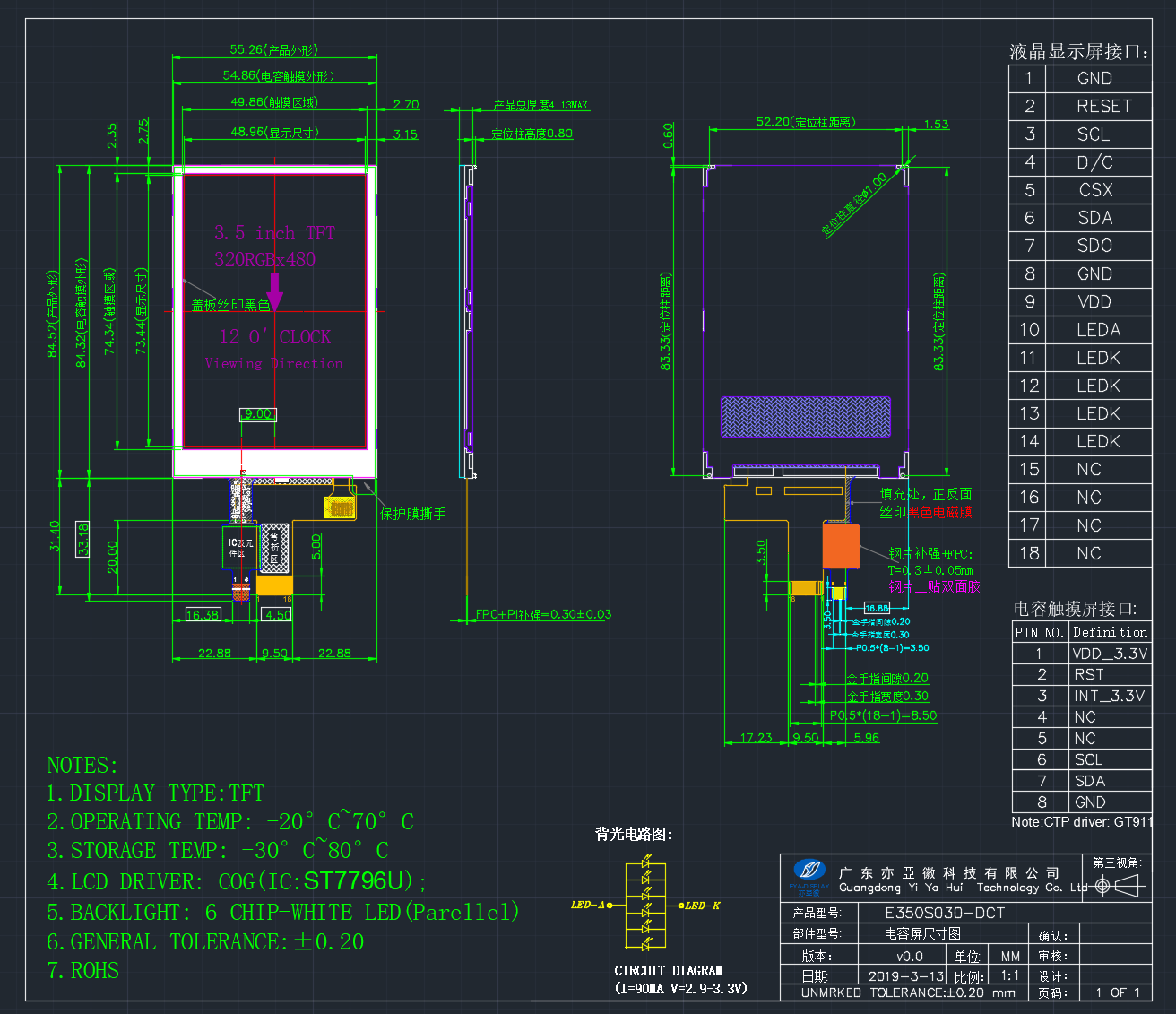Select the 2019-3-13 date cell

click(x=905, y=975)
